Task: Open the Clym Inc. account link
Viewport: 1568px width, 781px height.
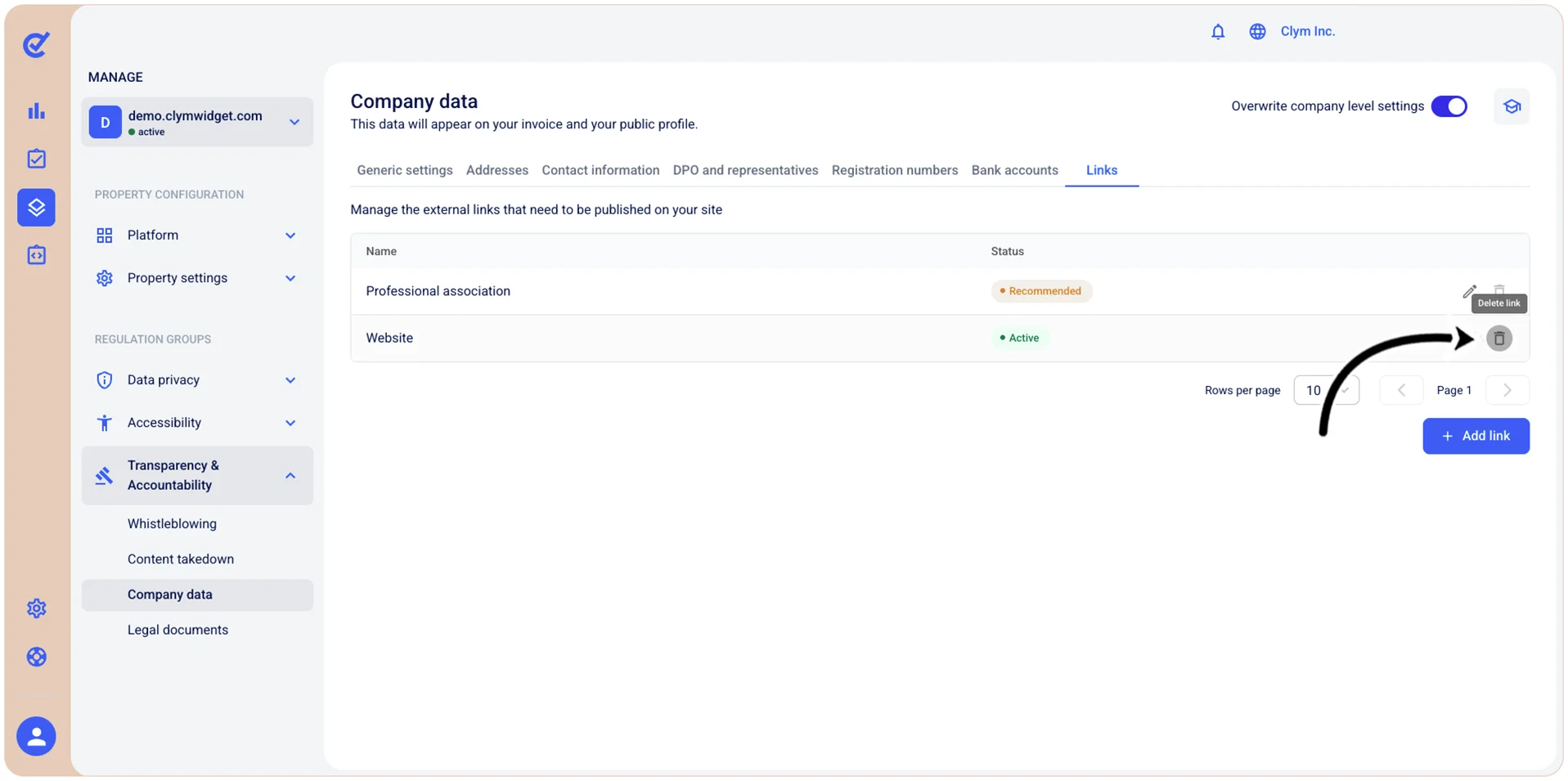Action: pyautogui.click(x=1307, y=31)
